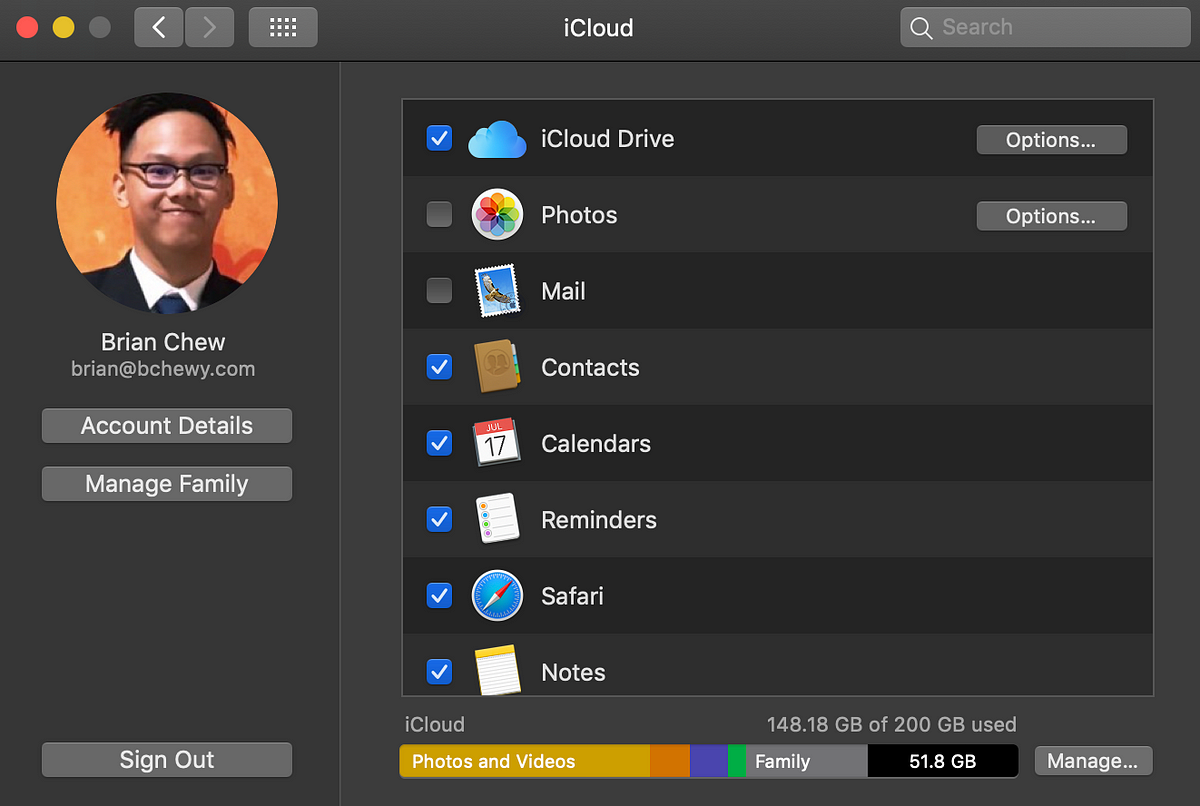
Task: Uncheck the Notes checkbox
Action: (439, 671)
